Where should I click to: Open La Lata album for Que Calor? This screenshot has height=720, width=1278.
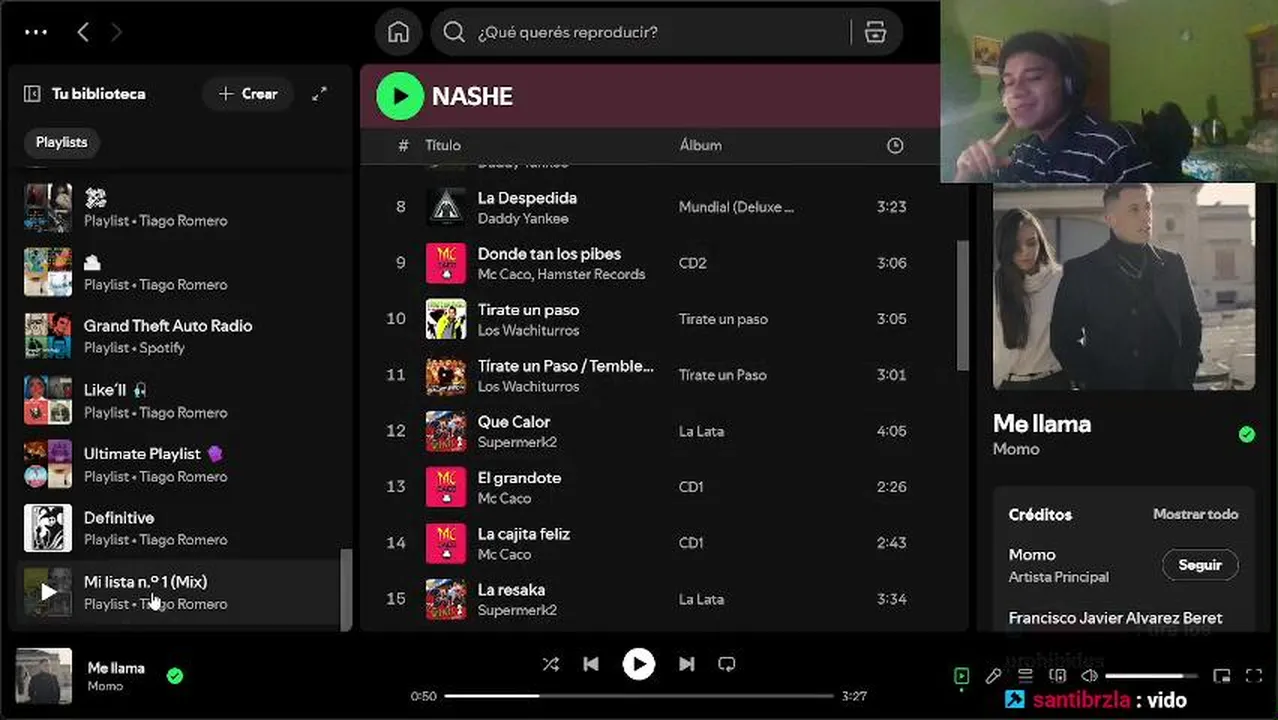[x=701, y=431]
